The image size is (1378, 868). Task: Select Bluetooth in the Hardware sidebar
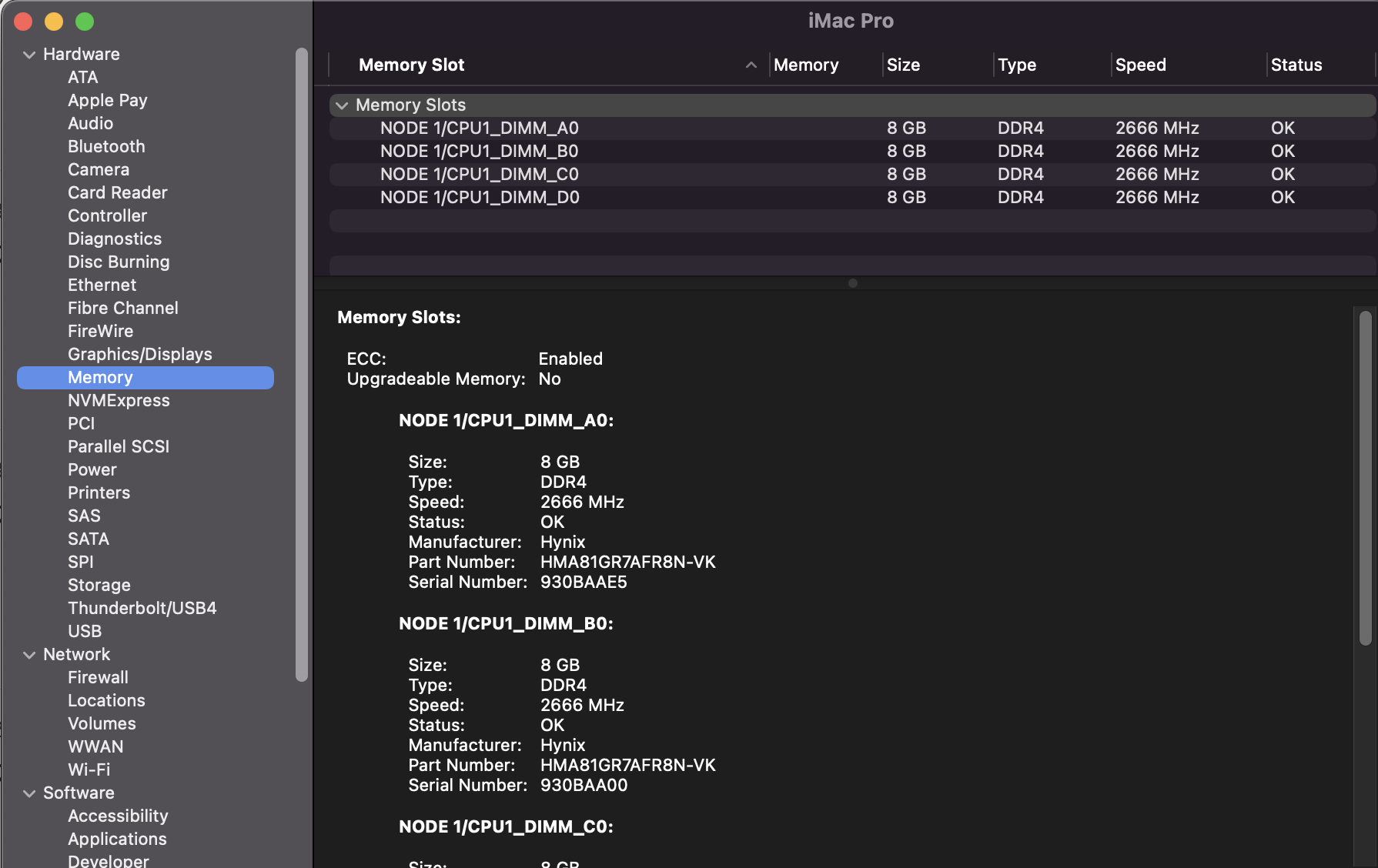point(106,146)
